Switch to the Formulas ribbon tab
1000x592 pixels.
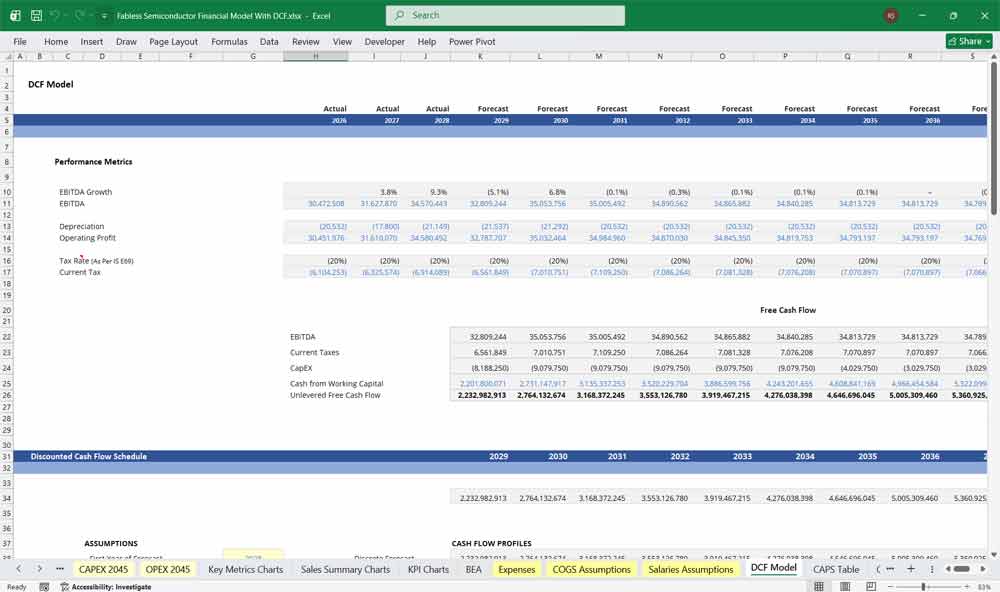[229, 41]
